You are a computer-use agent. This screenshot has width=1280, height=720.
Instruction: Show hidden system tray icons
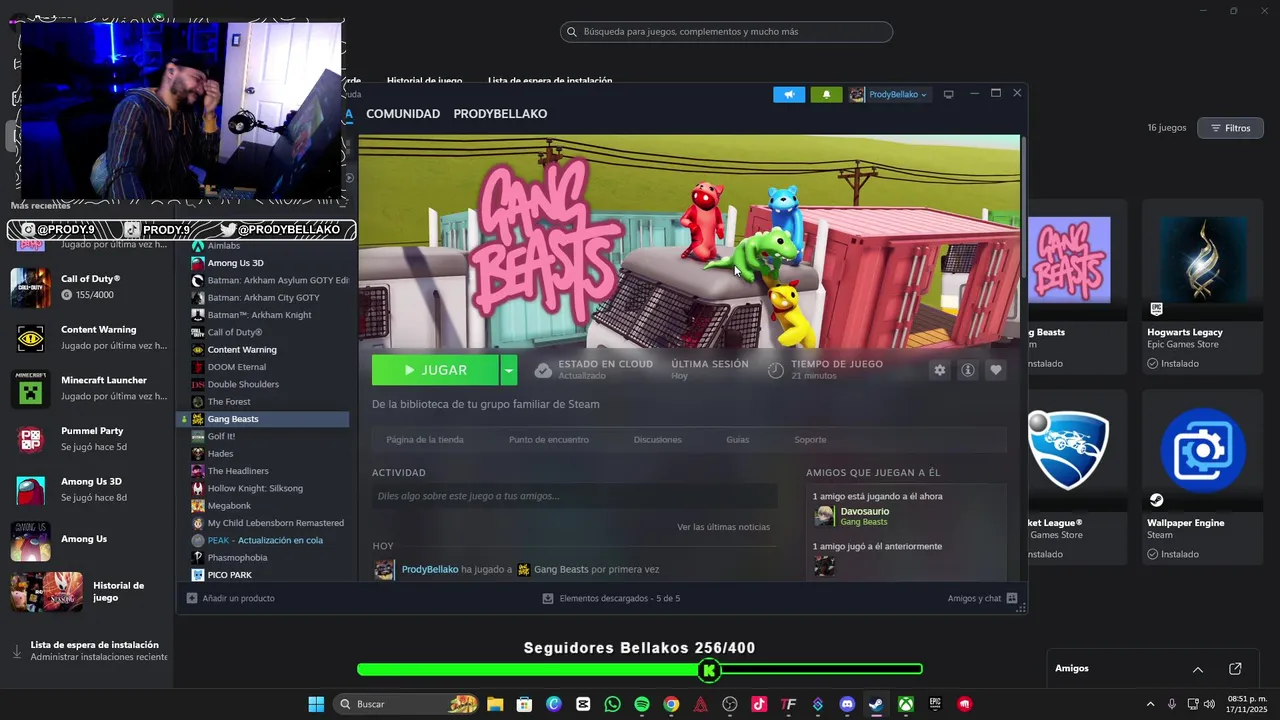click(x=1150, y=704)
